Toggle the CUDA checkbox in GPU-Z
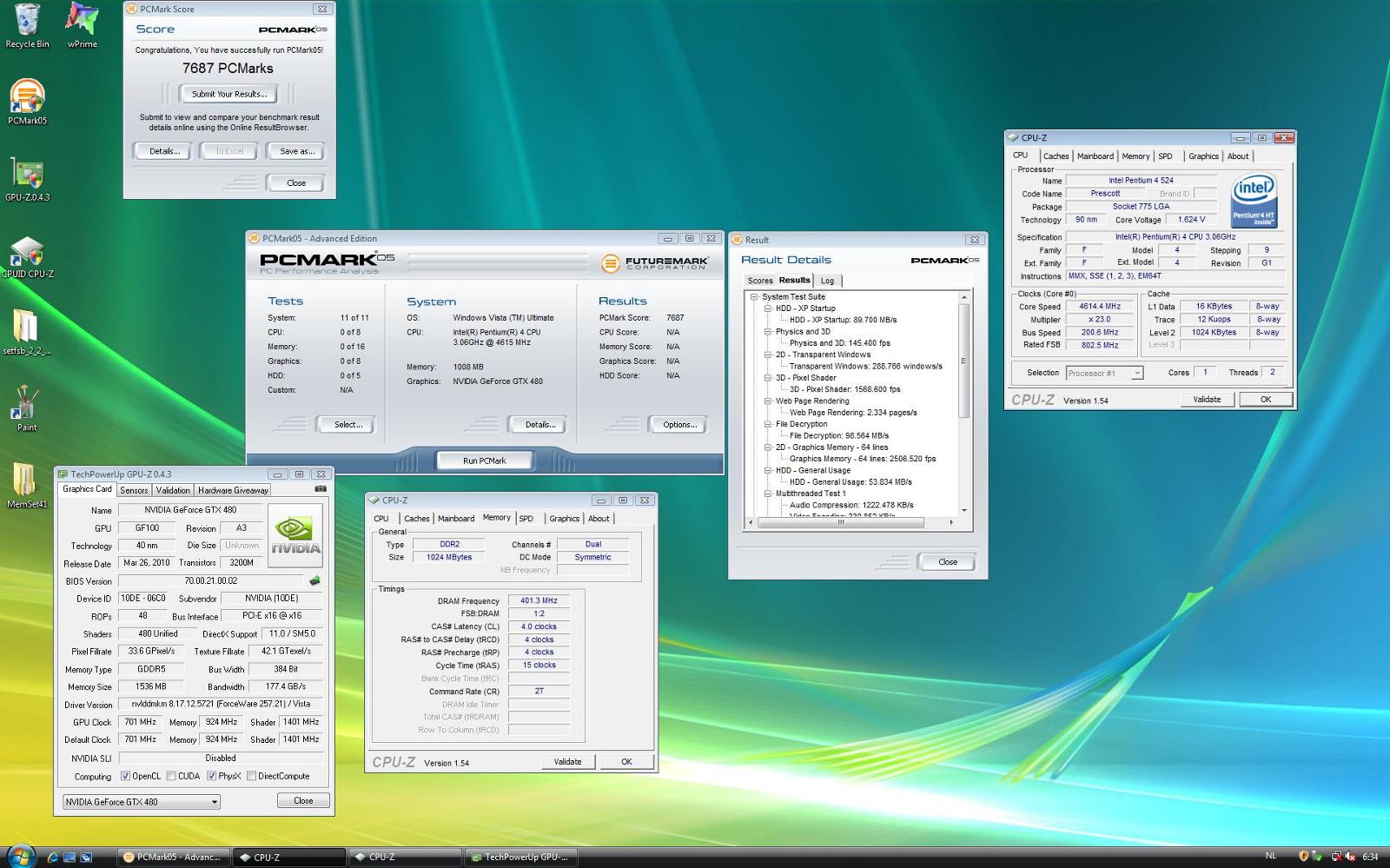This screenshot has width=1390, height=868. click(x=171, y=776)
